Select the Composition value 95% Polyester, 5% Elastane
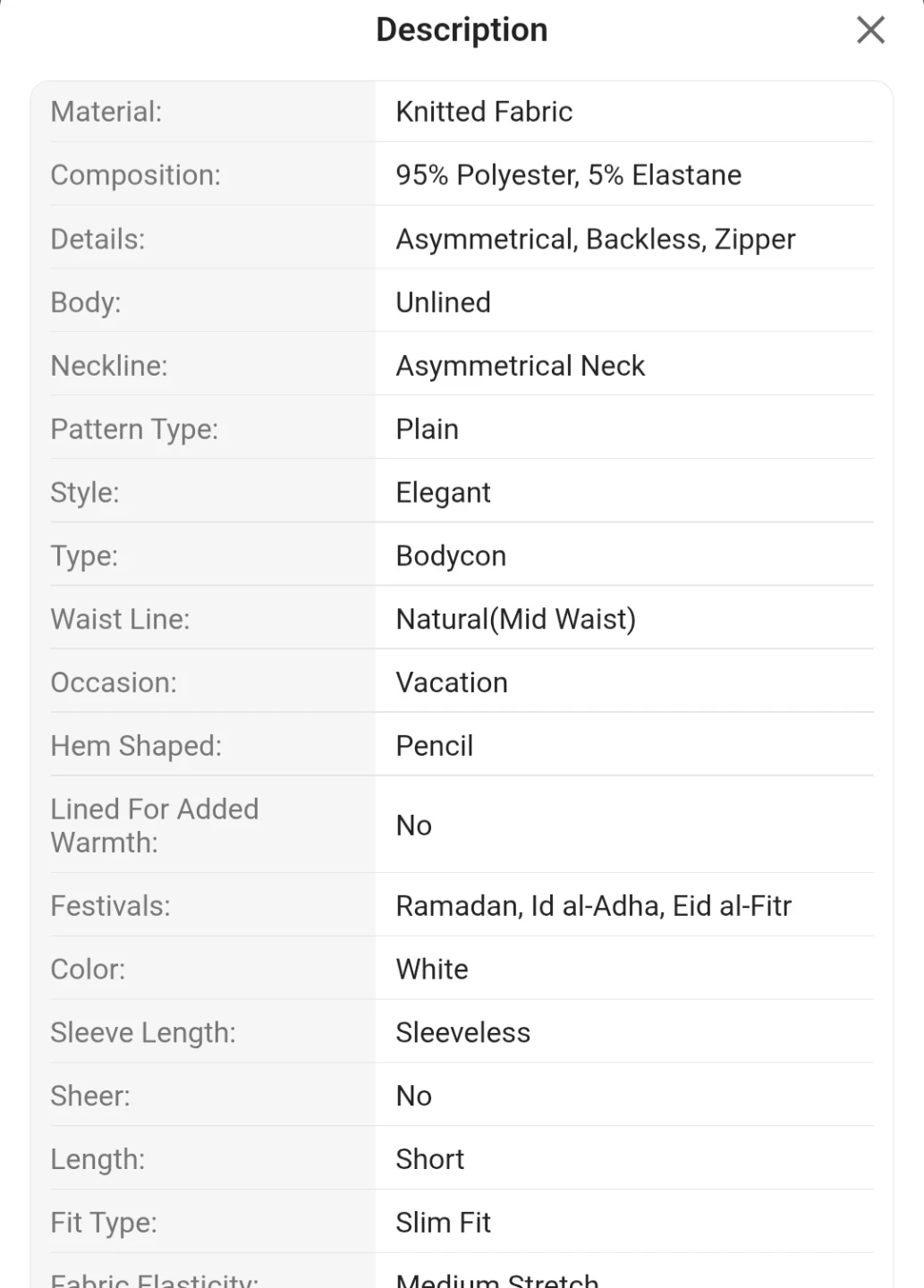Viewport: 924px width, 1288px height. 569,175
